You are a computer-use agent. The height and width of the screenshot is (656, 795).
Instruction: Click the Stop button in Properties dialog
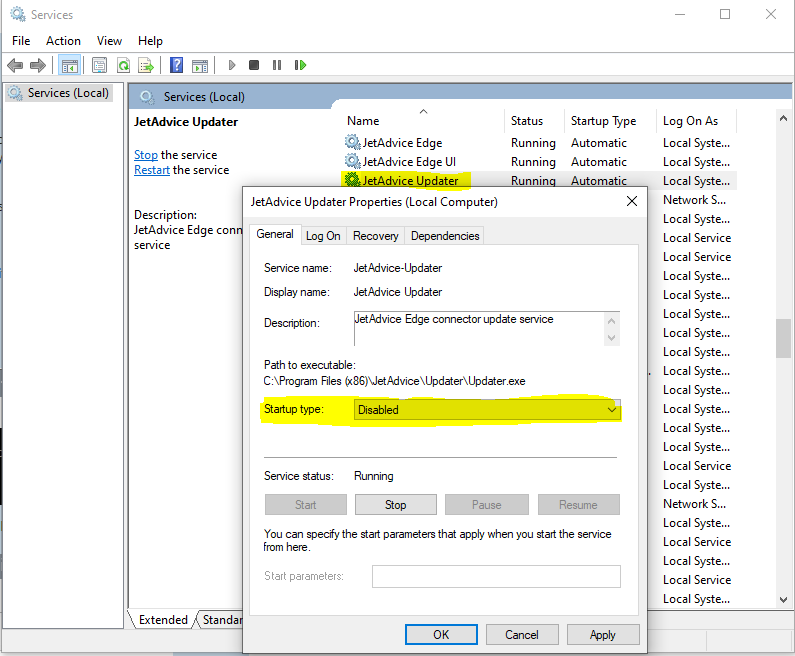(x=395, y=505)
